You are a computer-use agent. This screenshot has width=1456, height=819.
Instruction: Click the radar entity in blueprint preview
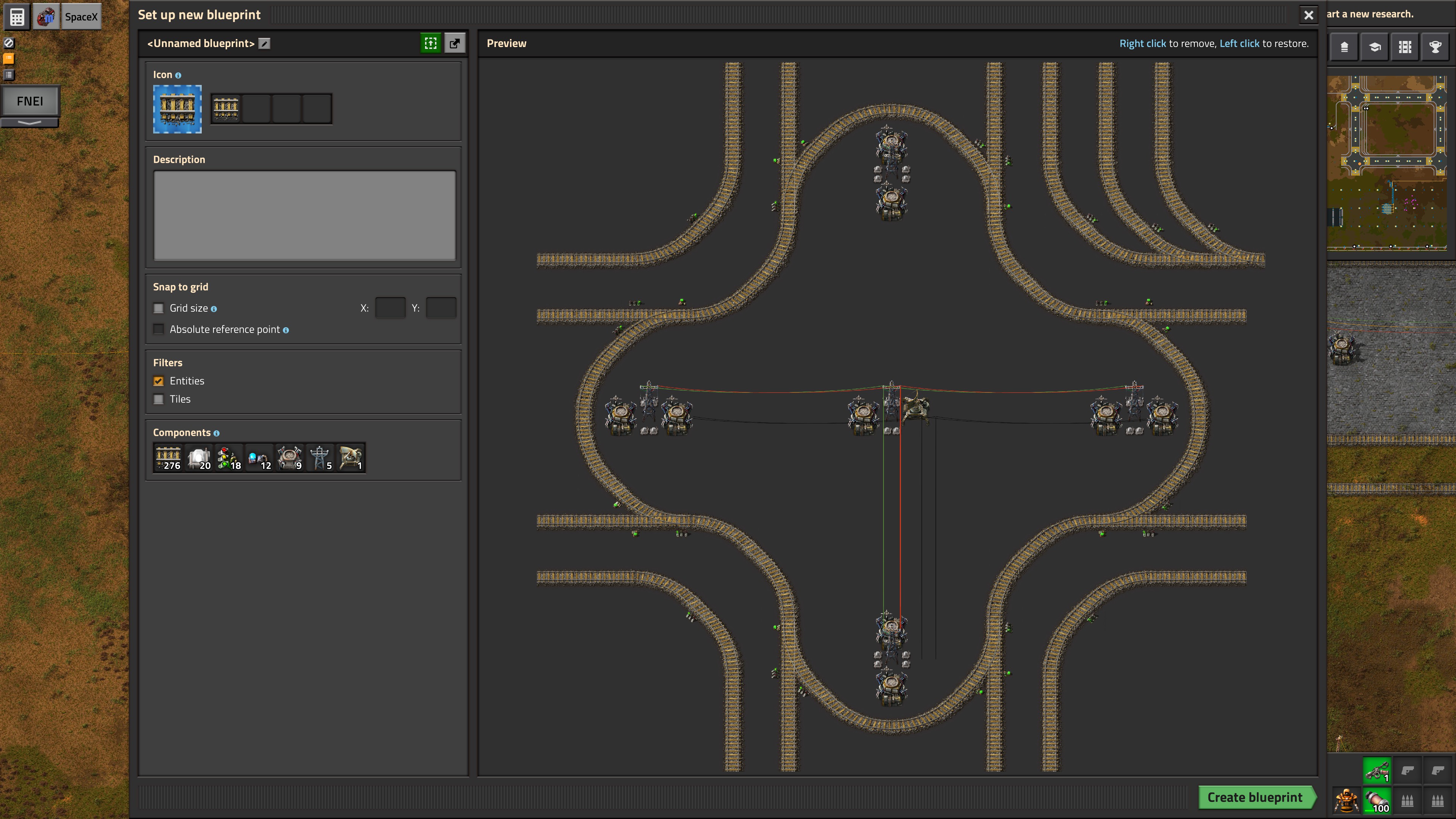[916, 408]
